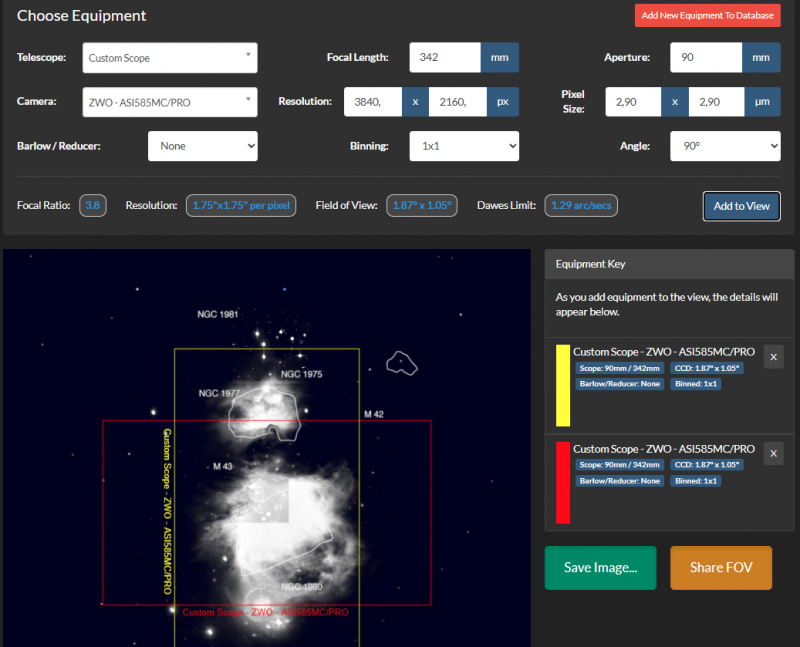Click the µm unit beside Pixel Size
The image size is (800, 647).
tap(762, 102)
